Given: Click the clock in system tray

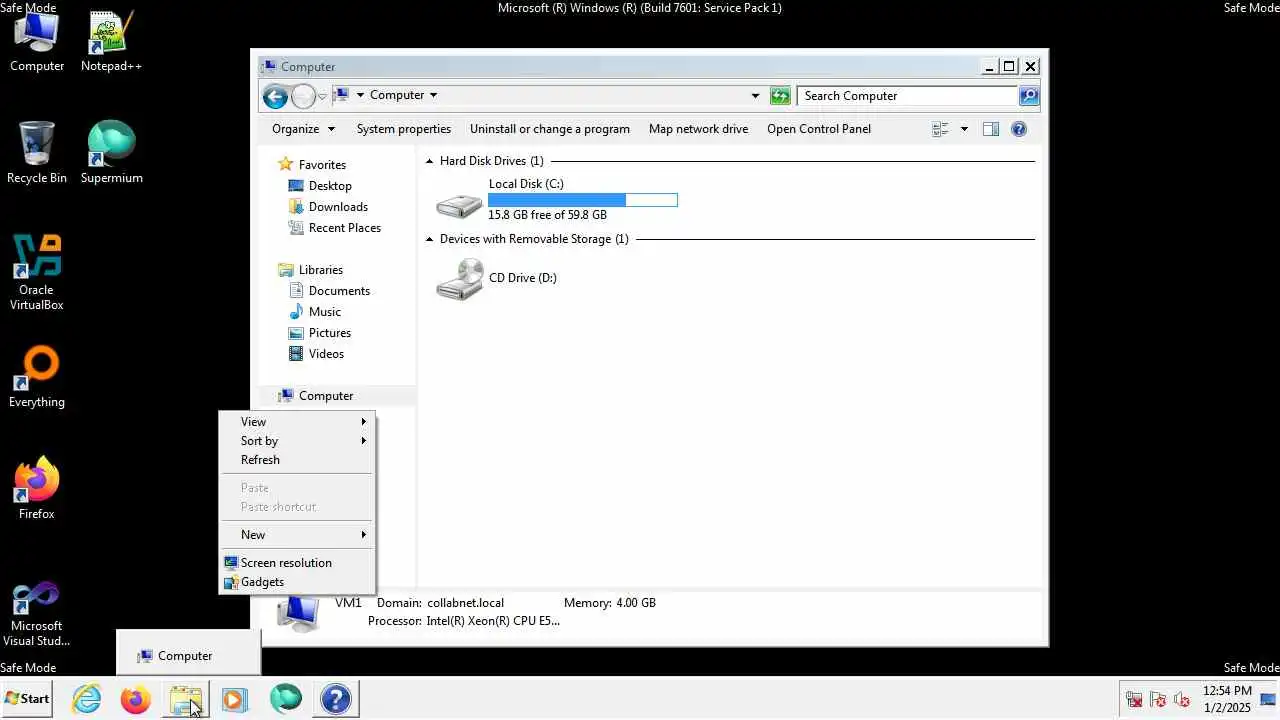Looking at the screenshot, I should pos(1227,699).
